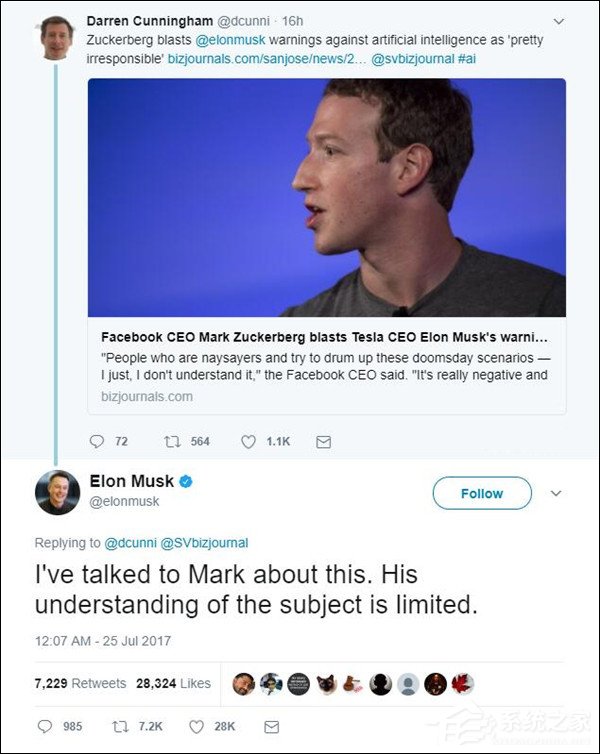600x754 pixels.
Task: View the 7,229 Retweets list
Action: coord(80,683)
